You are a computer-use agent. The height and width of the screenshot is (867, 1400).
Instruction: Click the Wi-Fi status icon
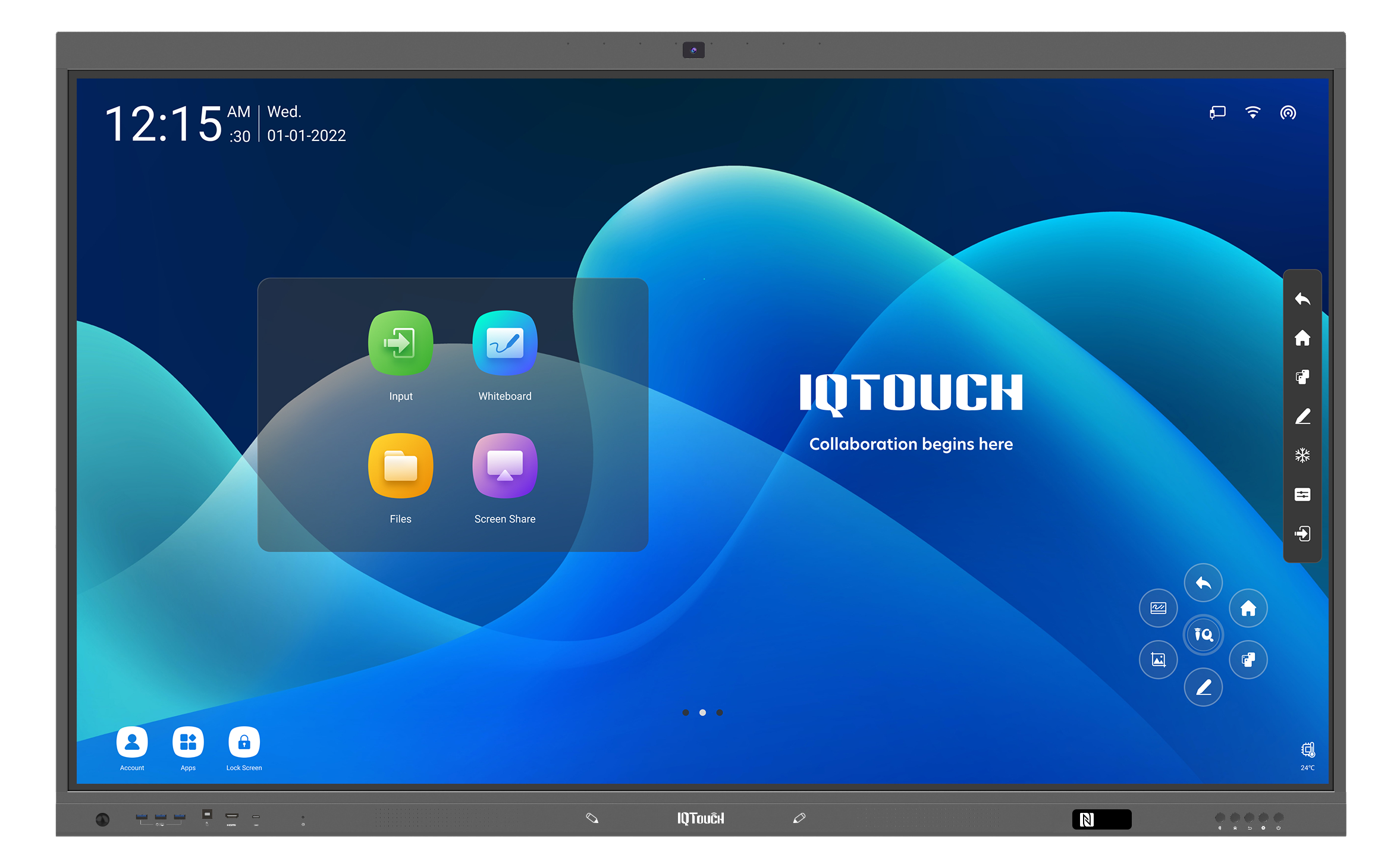point(1253,112)
